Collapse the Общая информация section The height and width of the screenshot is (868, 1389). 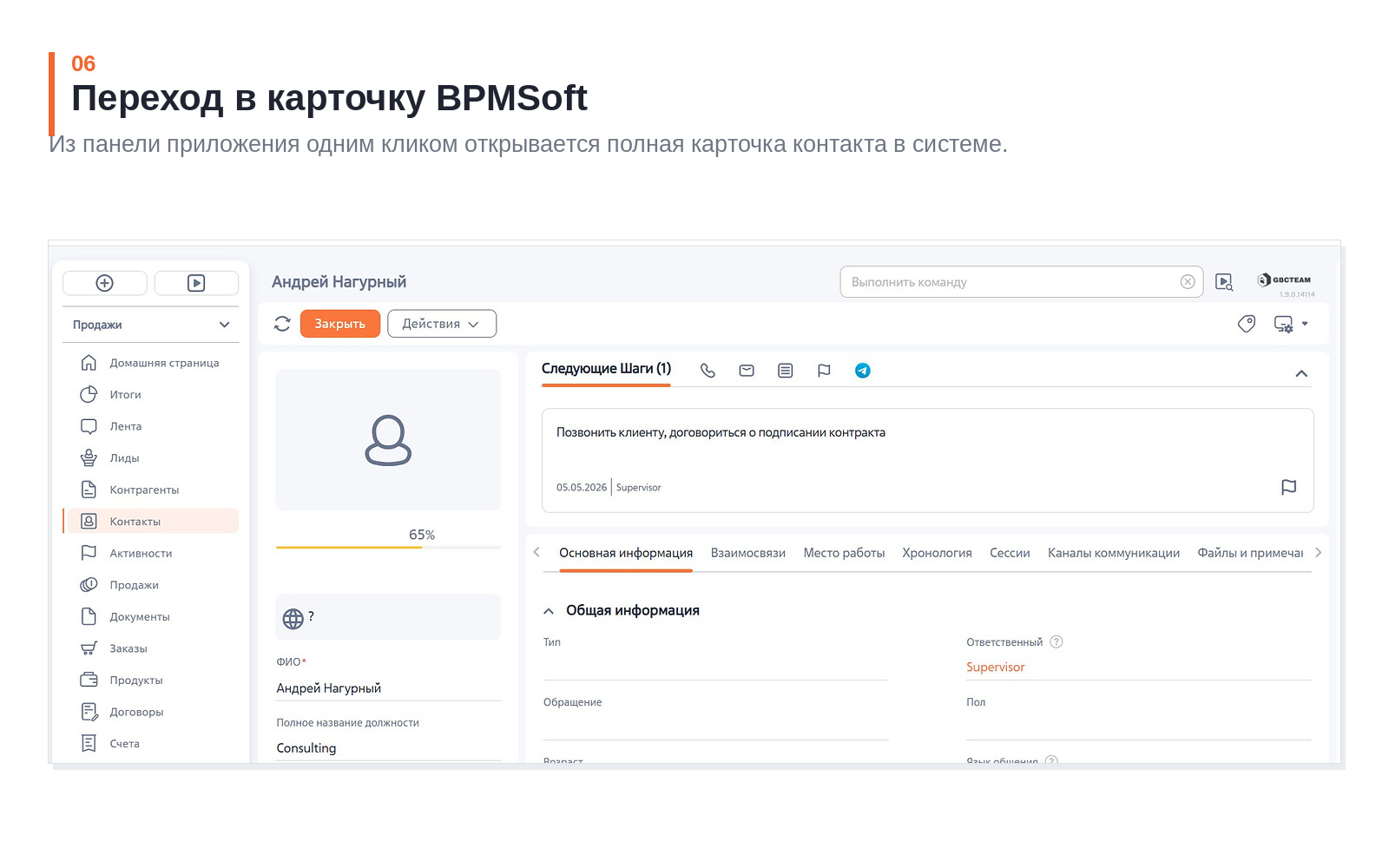tap(549, 611)
